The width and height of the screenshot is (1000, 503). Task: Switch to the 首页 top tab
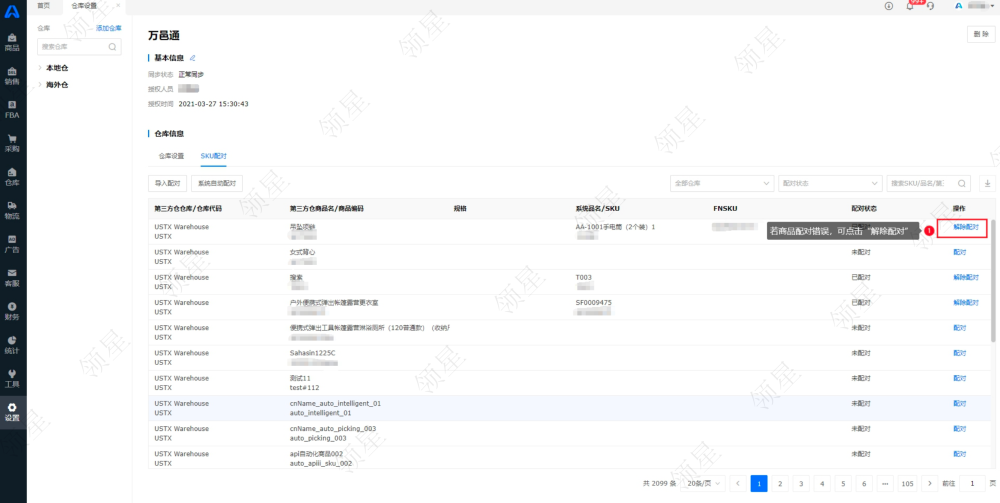tap(44, 5)
